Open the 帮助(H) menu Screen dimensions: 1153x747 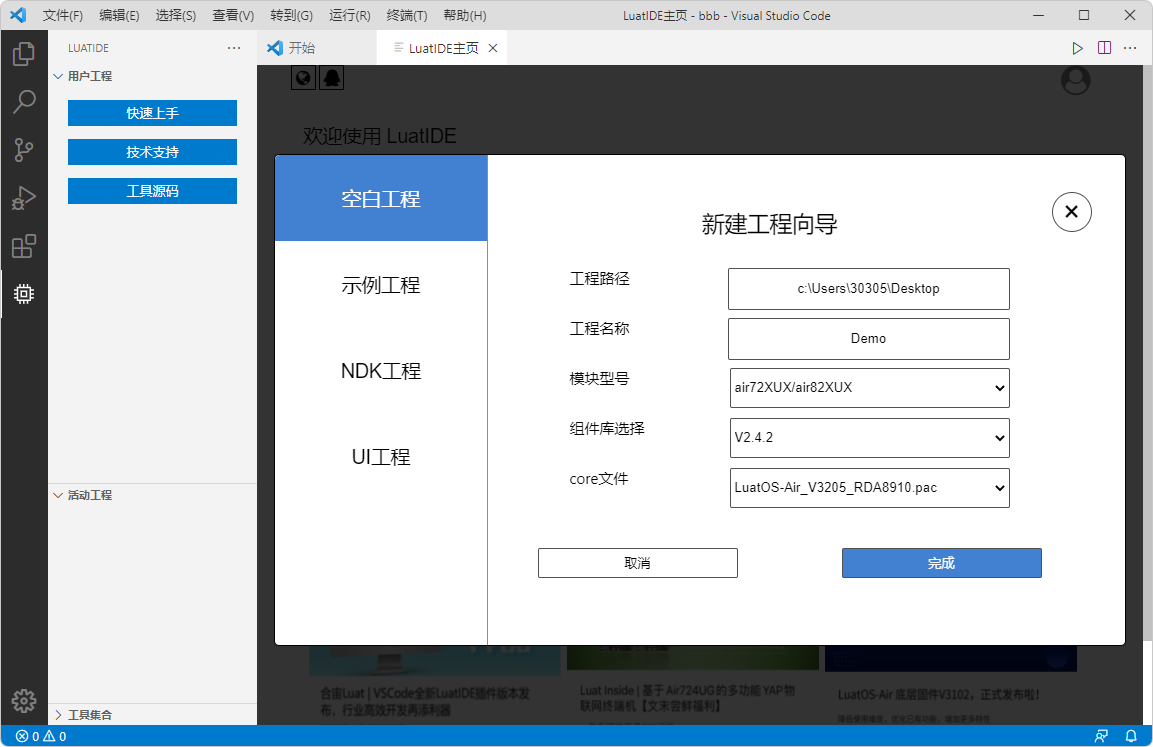point(465,15)
